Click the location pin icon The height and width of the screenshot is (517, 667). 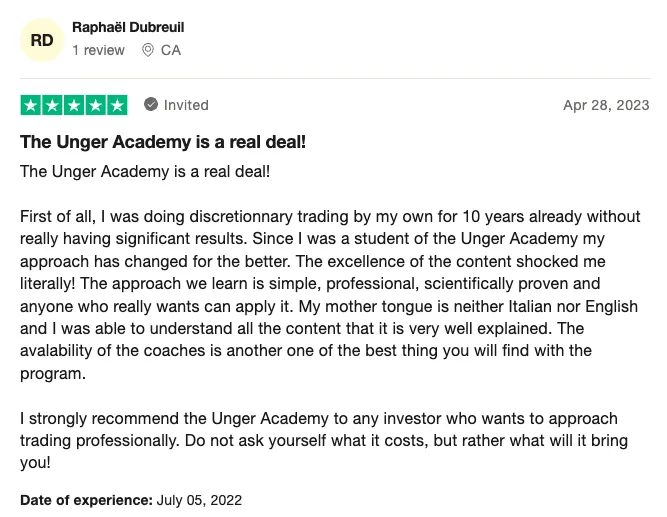[148, 50]
